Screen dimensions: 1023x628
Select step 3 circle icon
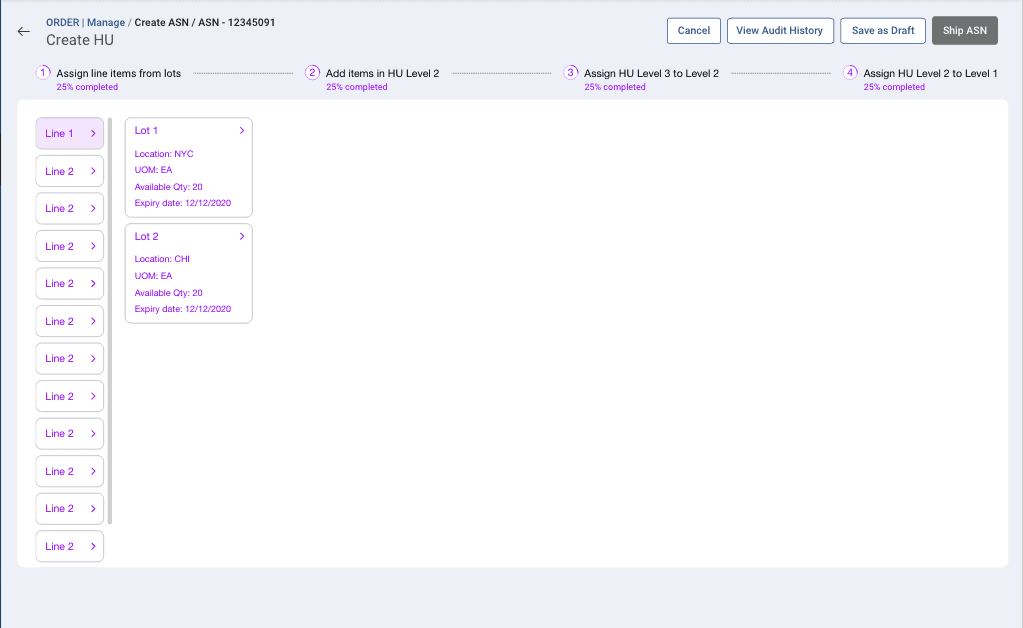(x=571, y=72)
